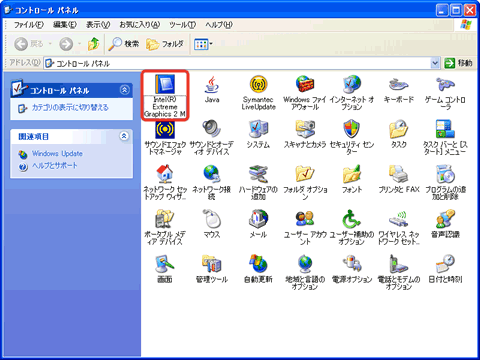Open the ファイル(F) menu
The width and height of the screenshot is (480, 360).
[29, 25]
